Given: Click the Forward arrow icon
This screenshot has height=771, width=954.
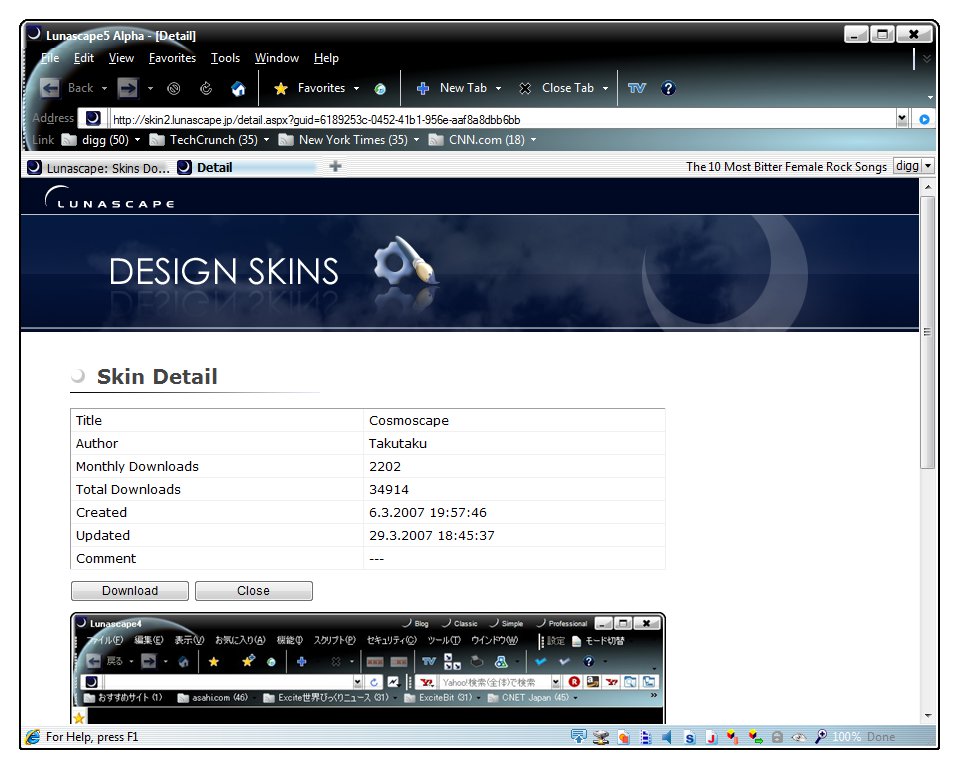Looking at the screenshot, I should click(x=128, y=88).
